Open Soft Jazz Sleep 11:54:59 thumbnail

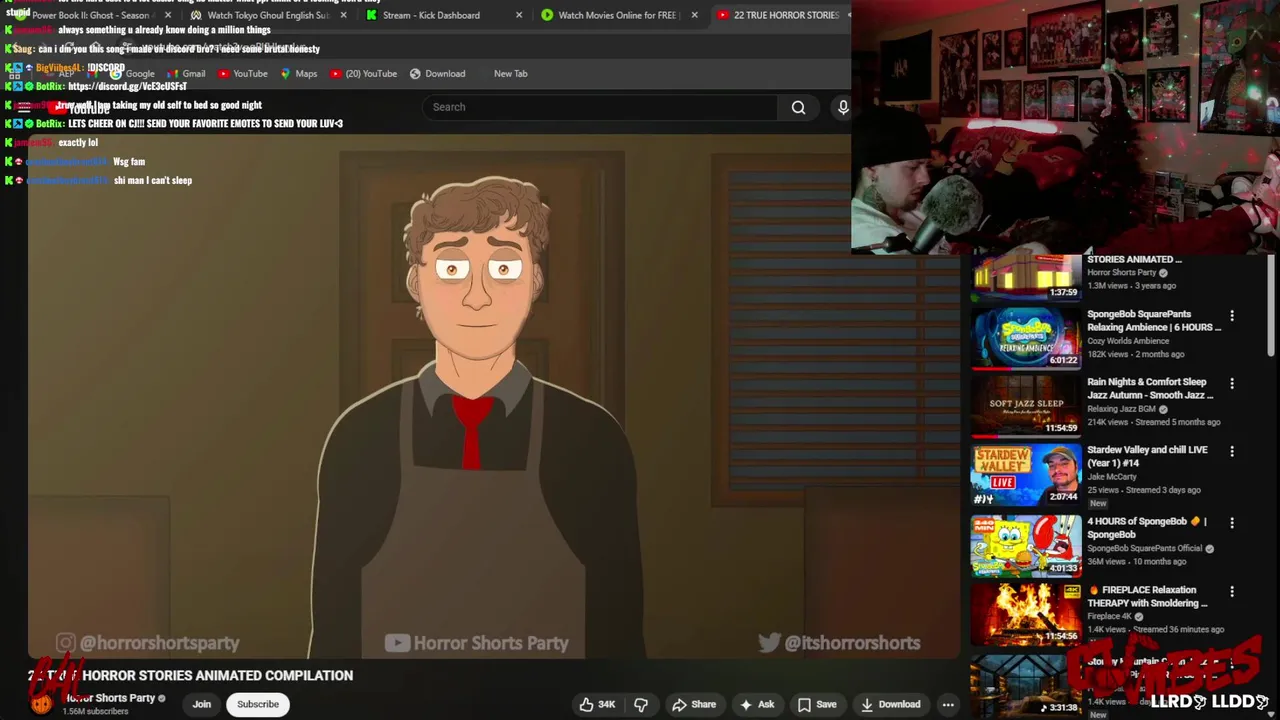[1026, 405]
